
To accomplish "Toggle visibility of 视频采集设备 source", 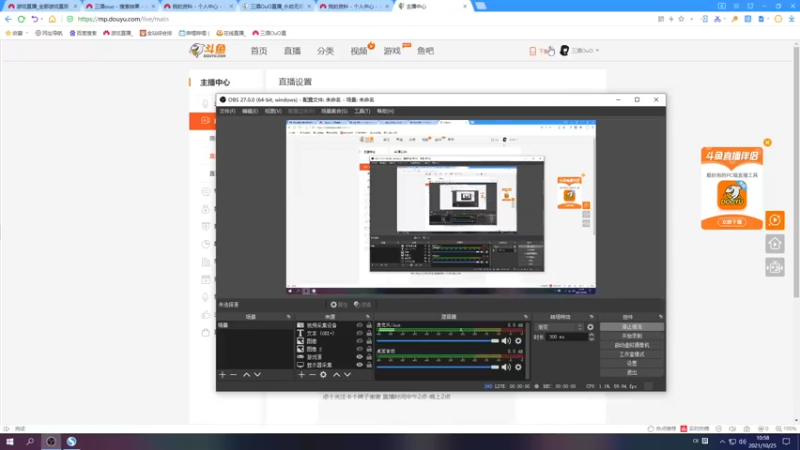I will click(x=359, y=325).
